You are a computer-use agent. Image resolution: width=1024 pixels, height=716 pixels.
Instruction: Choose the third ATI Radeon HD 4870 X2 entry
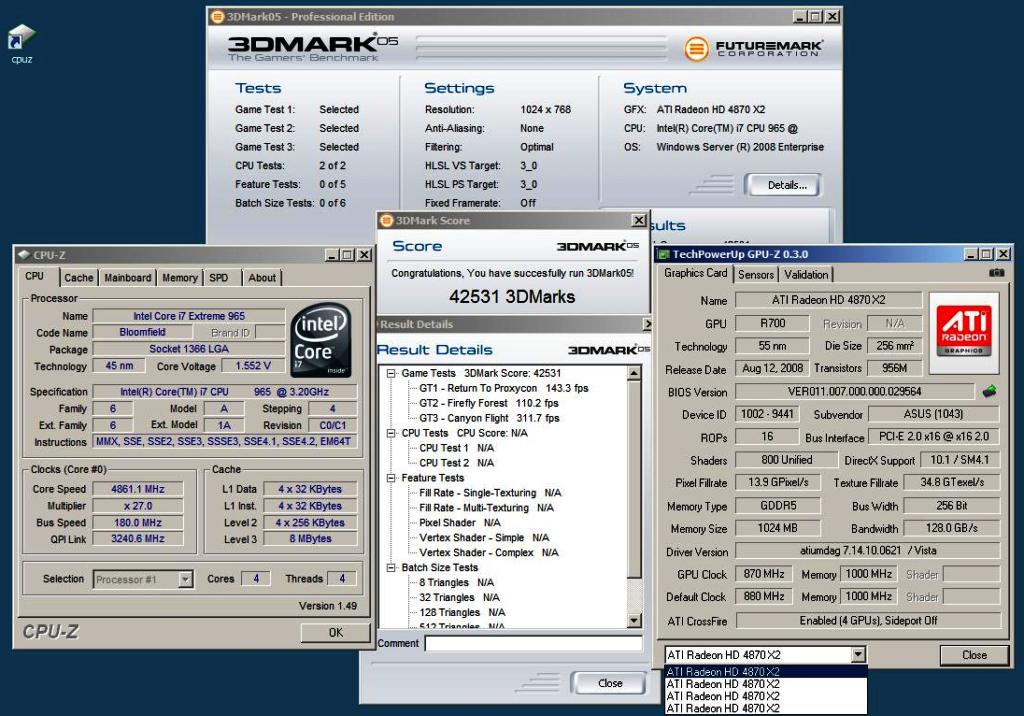tap(765, 696)
